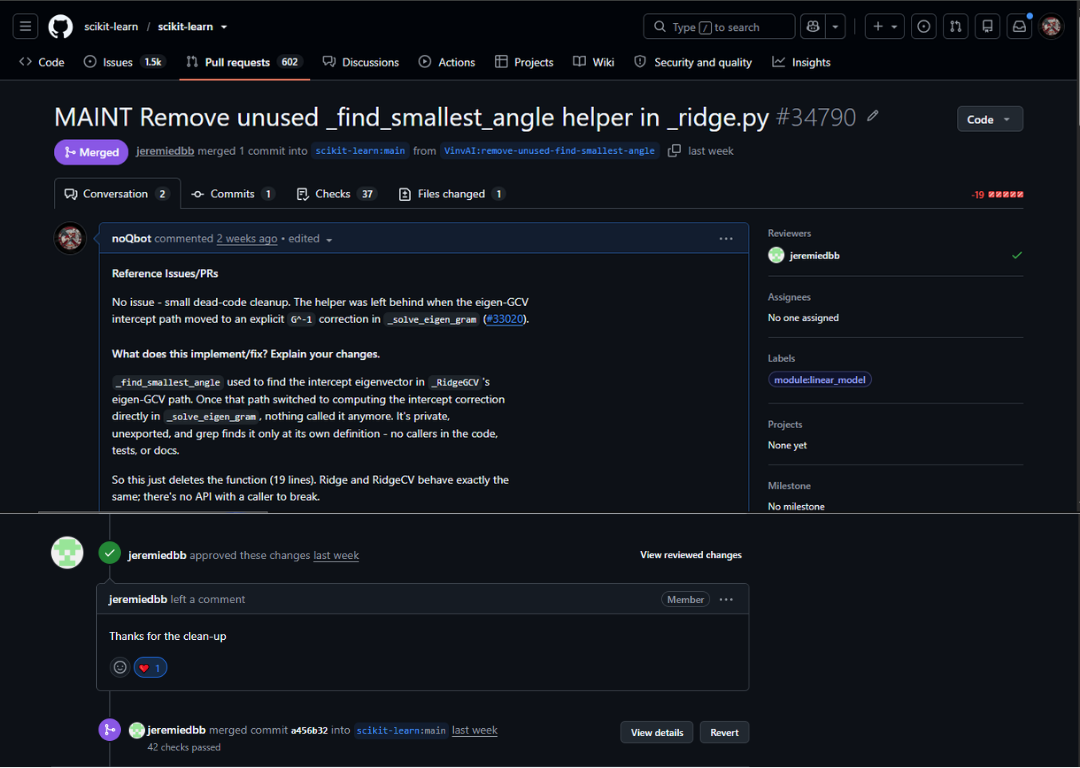The width and height of the screenshot is (1080, 768).
Task: Open the user profile avatar menu
Action: point(1051,27)
